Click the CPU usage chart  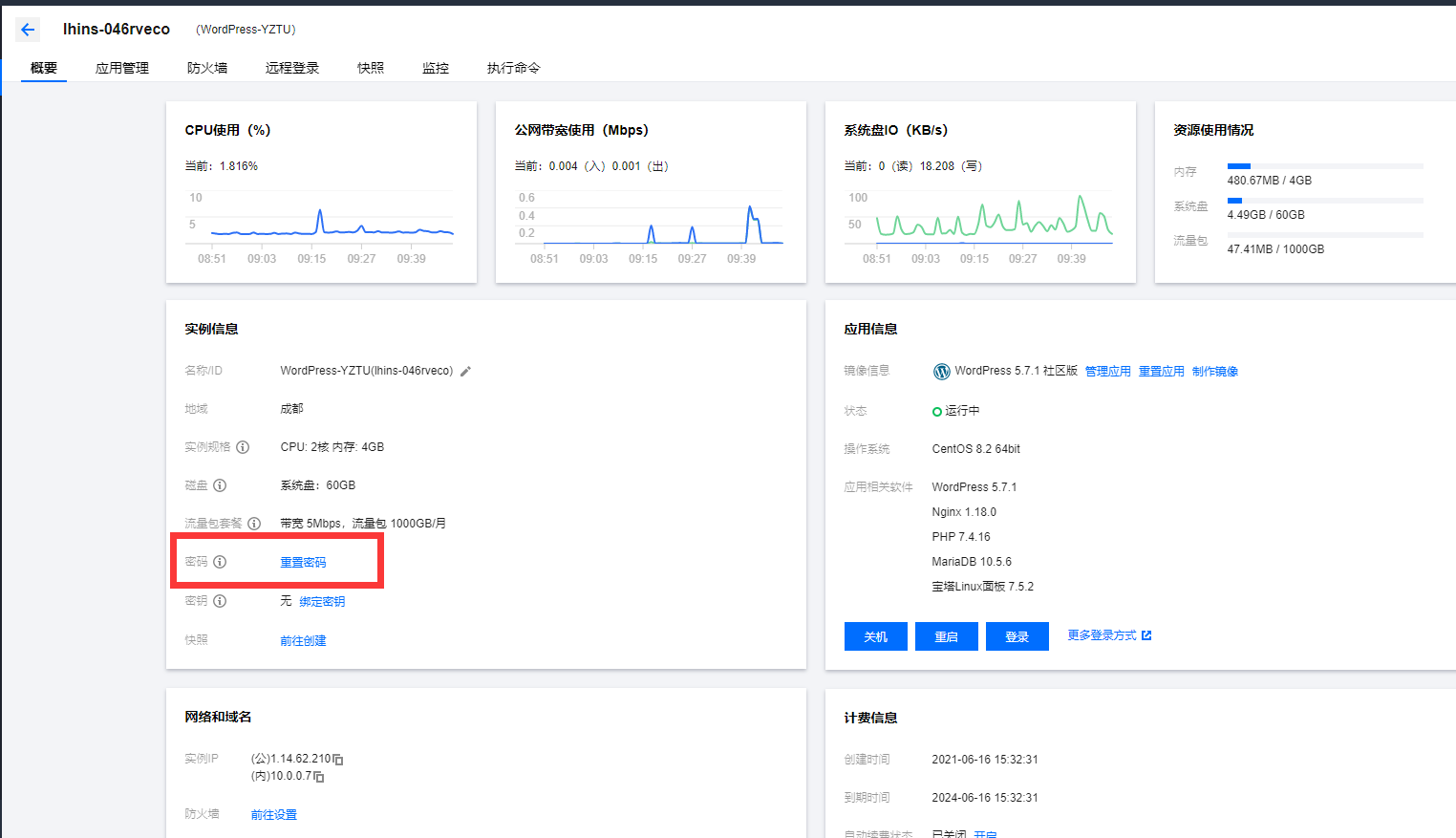pyautogui.click(x=321, y=225)
